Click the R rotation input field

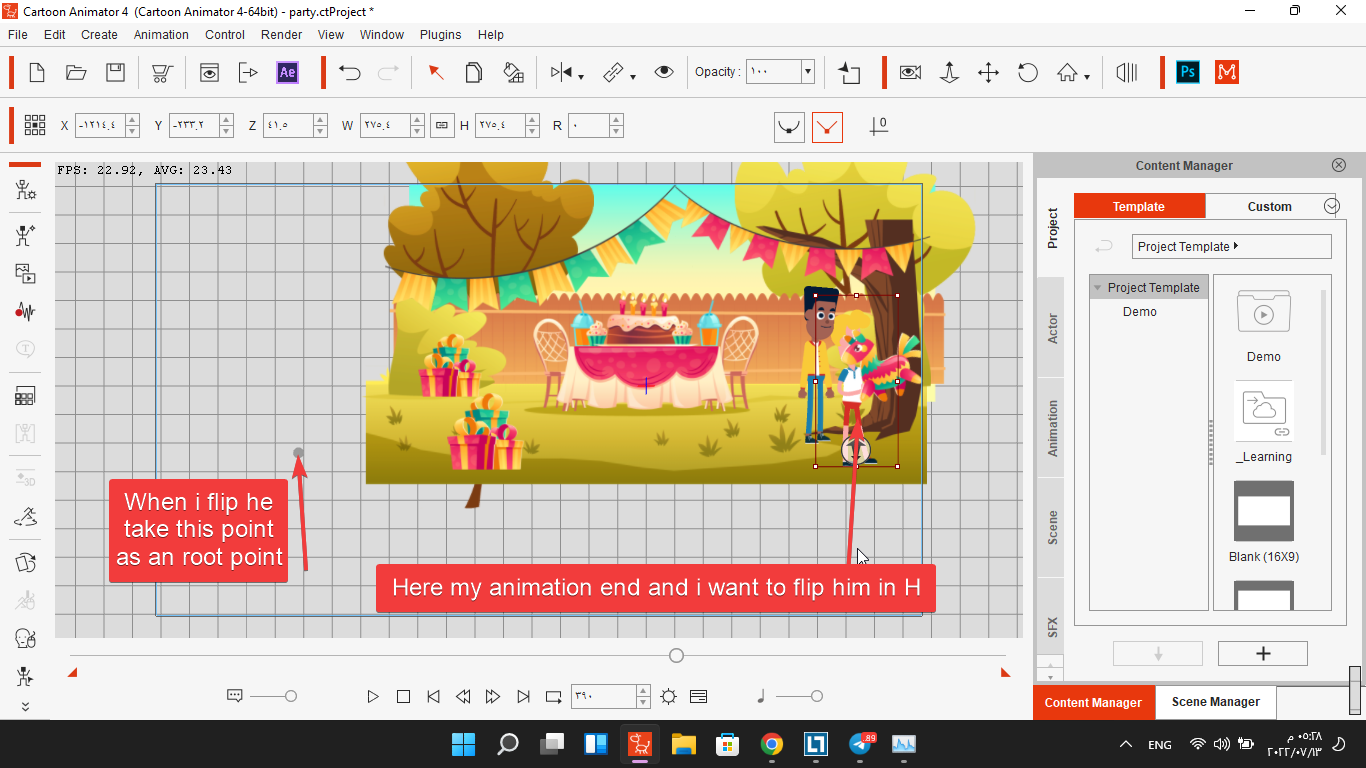click(x=589, y=125)
